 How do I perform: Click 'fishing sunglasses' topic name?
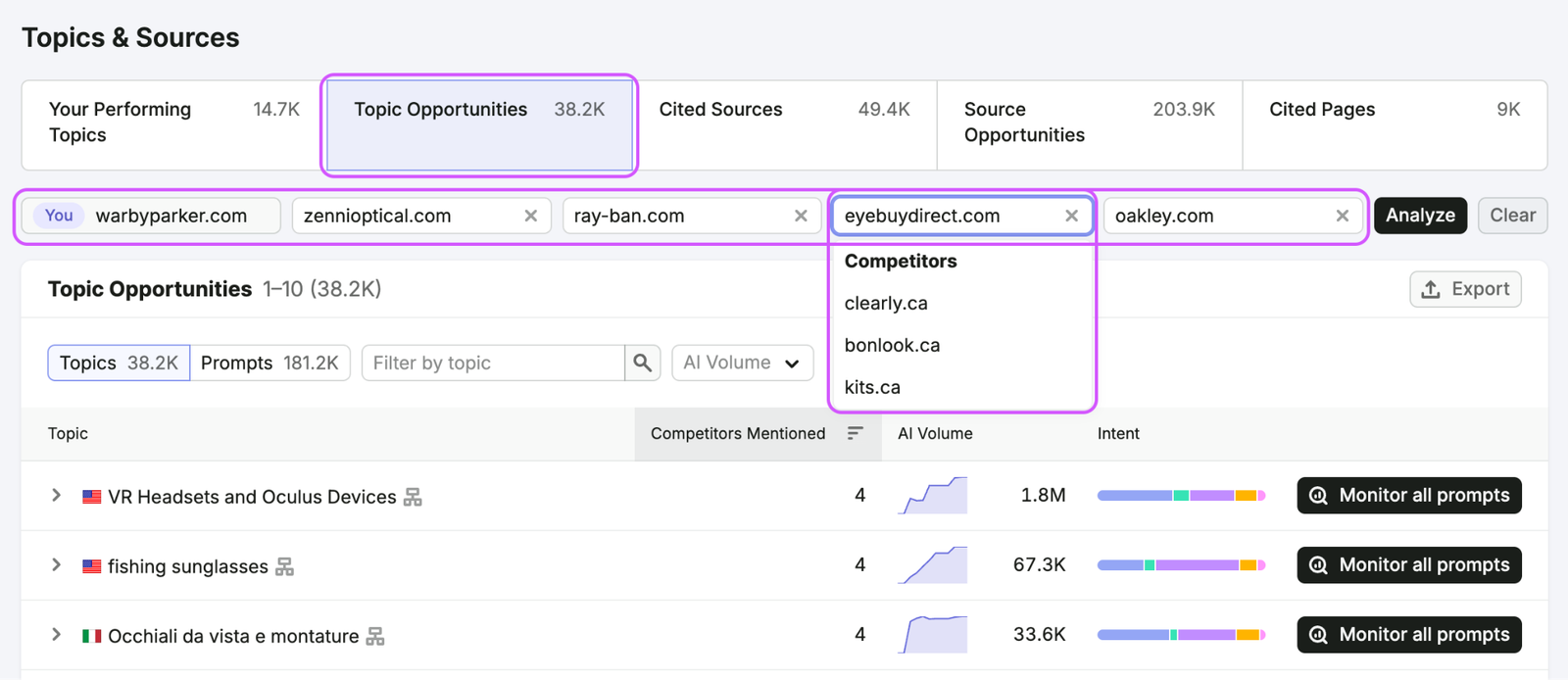click(x=187, y=566)
